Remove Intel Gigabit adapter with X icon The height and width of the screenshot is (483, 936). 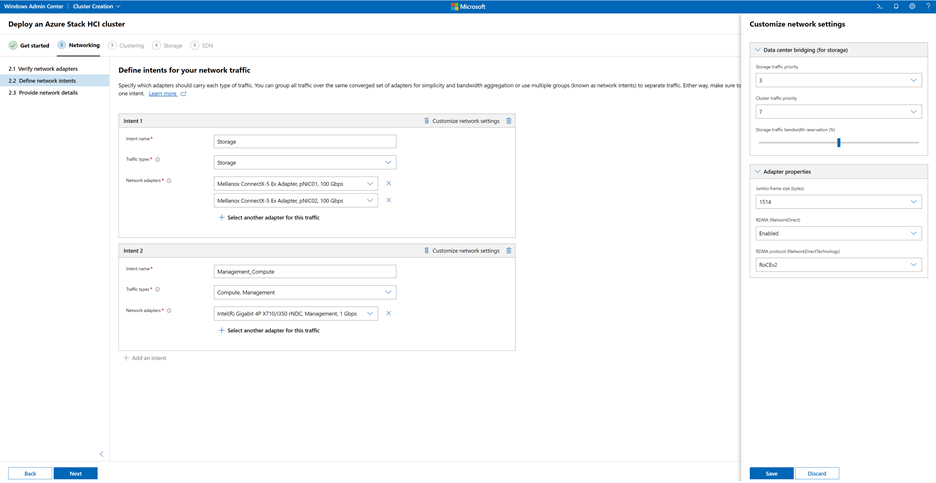pyautogui.click(x=389, y=313)
